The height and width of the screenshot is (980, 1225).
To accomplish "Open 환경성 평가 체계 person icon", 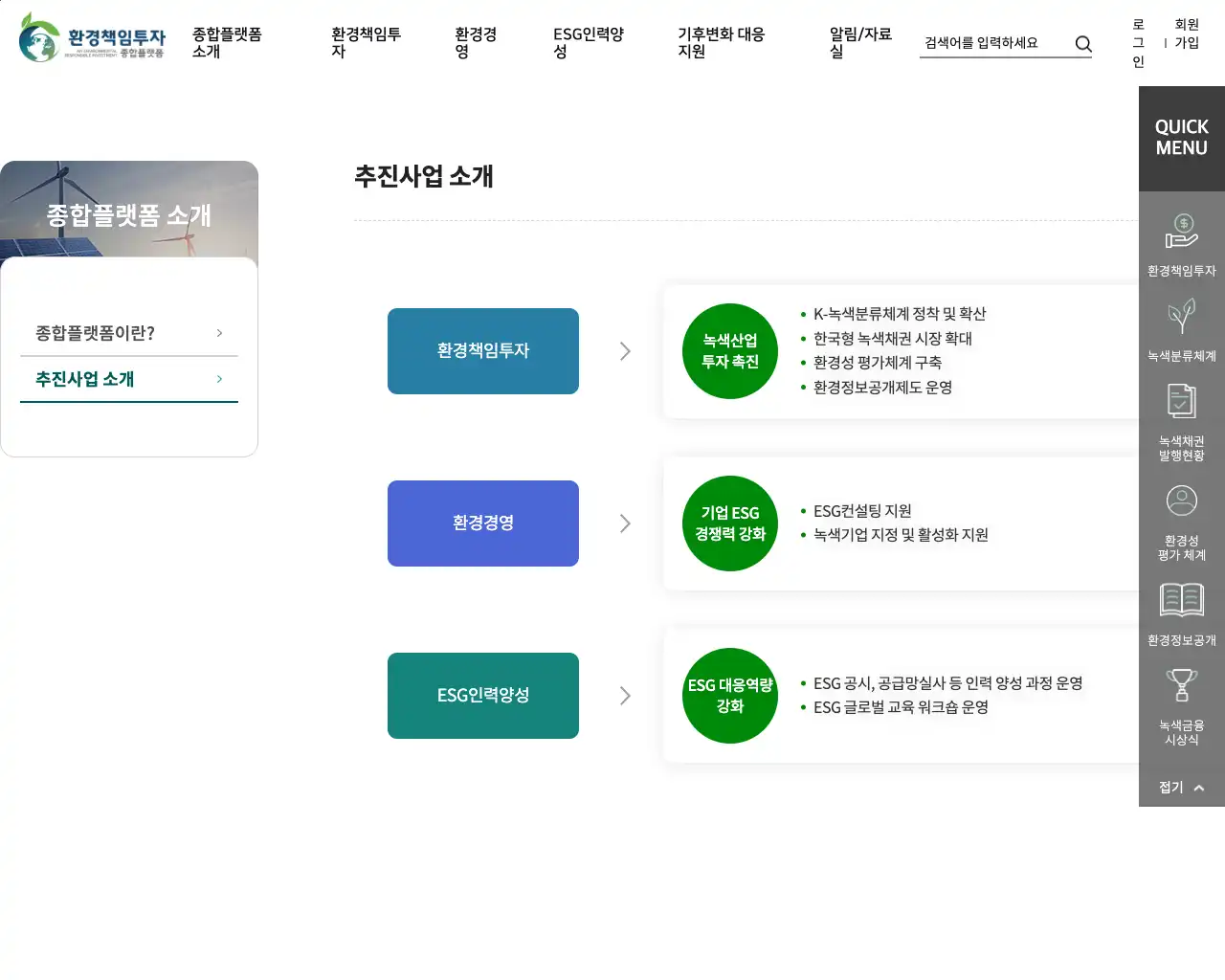I will tap(1181, 501).
